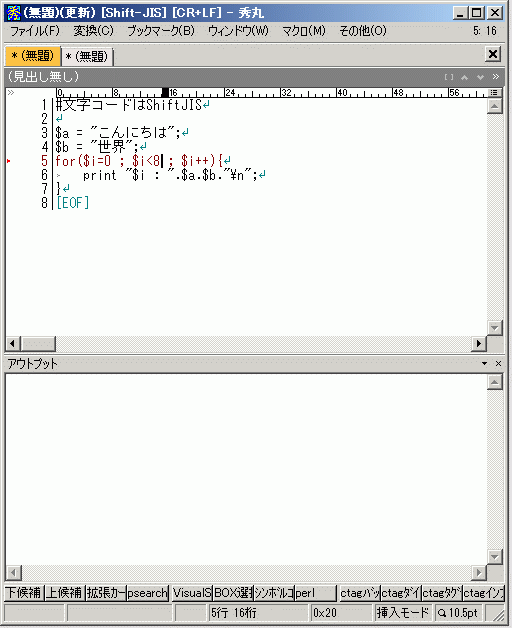Switch to the second (無題) tab
Viewport: 512px width, 628px height.
87,56
